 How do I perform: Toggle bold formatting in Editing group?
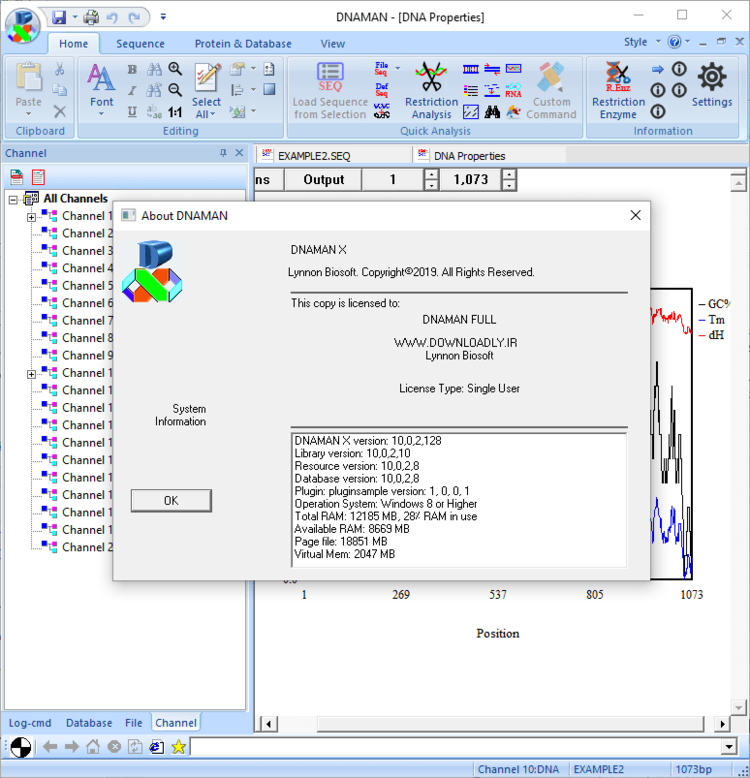tap(132, 70)
